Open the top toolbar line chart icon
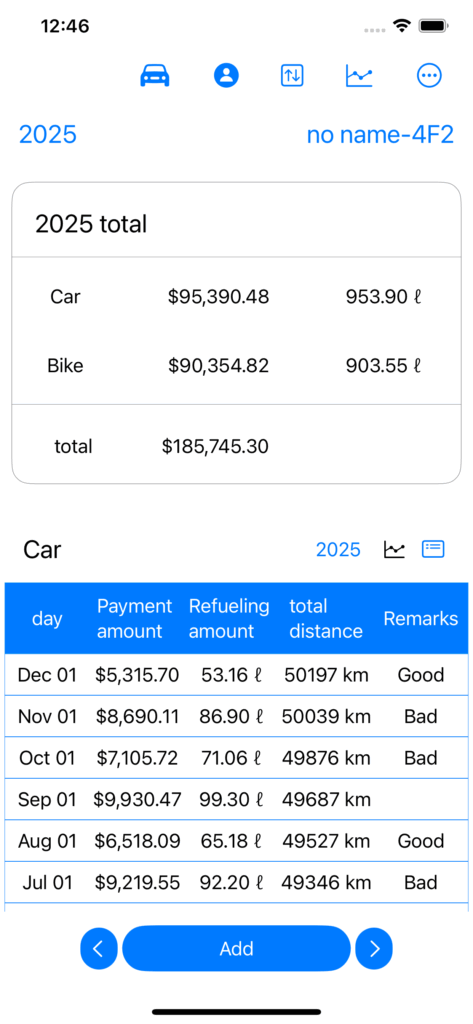Viewport: 473px width, 1024px height. point(359,76)
